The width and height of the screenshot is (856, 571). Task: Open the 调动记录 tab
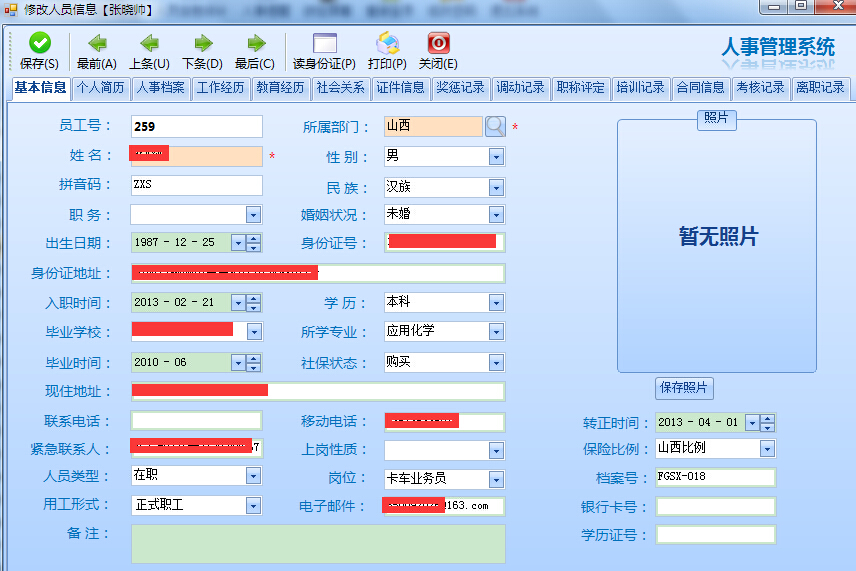click(x=520, y=88)
